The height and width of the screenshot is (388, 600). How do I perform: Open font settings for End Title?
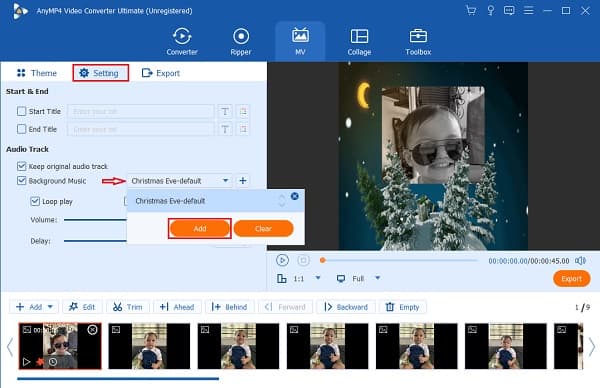click(225, 129)
